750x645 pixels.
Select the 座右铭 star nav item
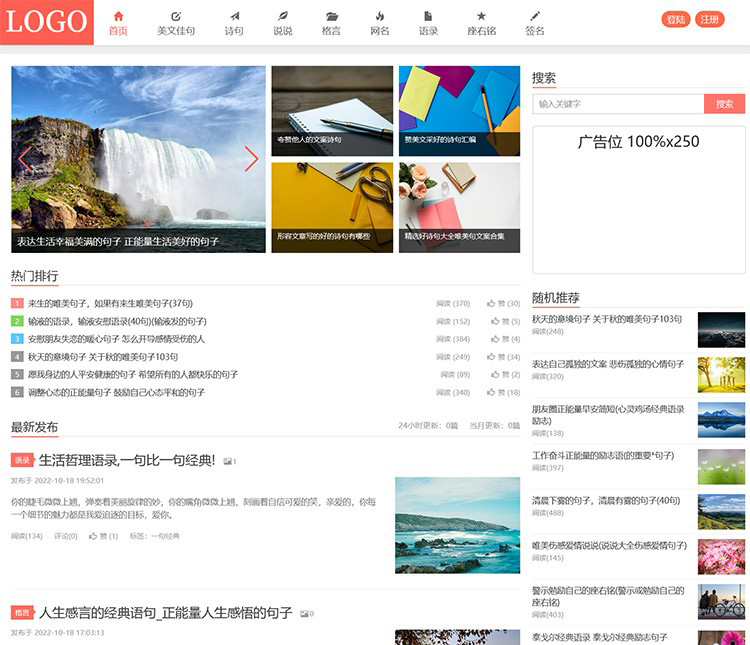tap(481, 17)
